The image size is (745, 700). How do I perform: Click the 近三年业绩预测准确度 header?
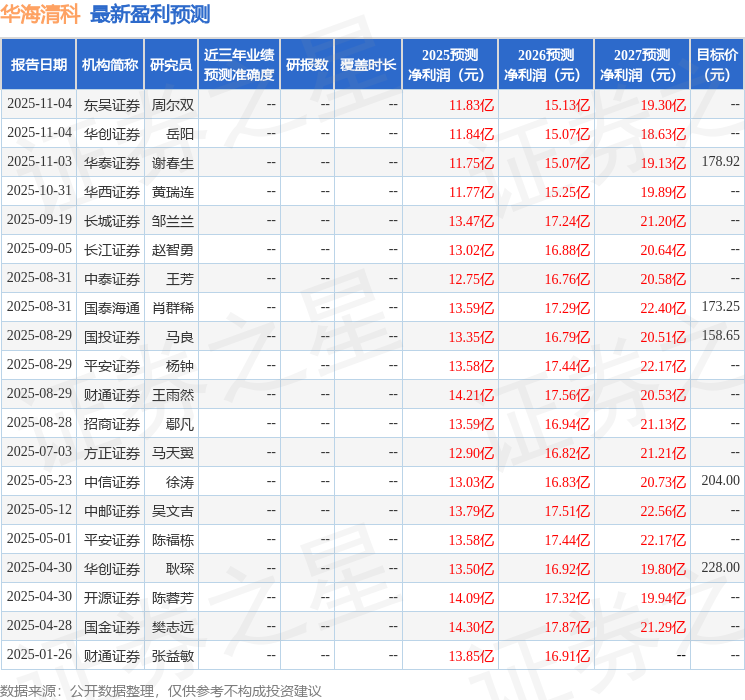239,65
